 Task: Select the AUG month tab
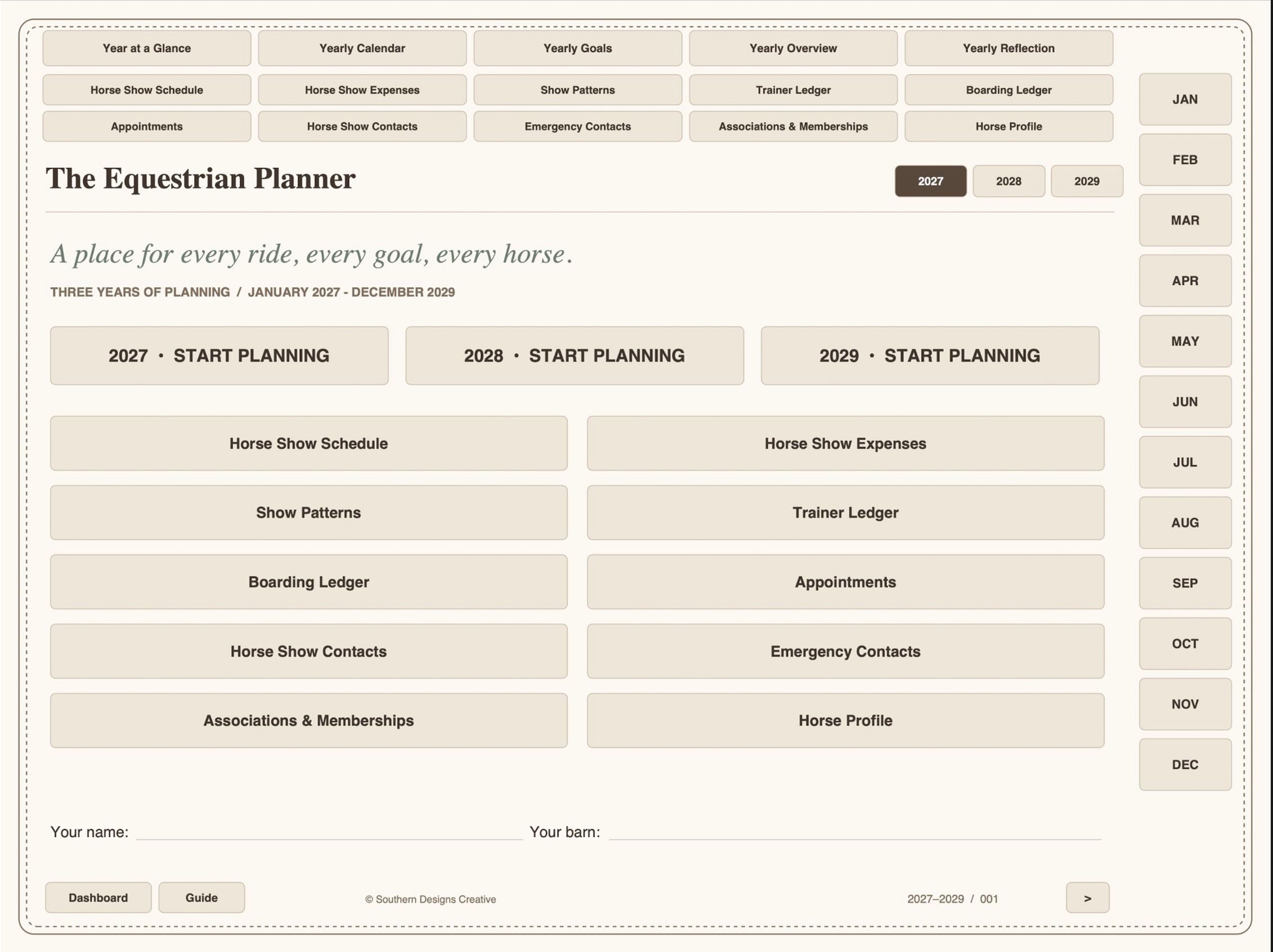pos(1186,522)
